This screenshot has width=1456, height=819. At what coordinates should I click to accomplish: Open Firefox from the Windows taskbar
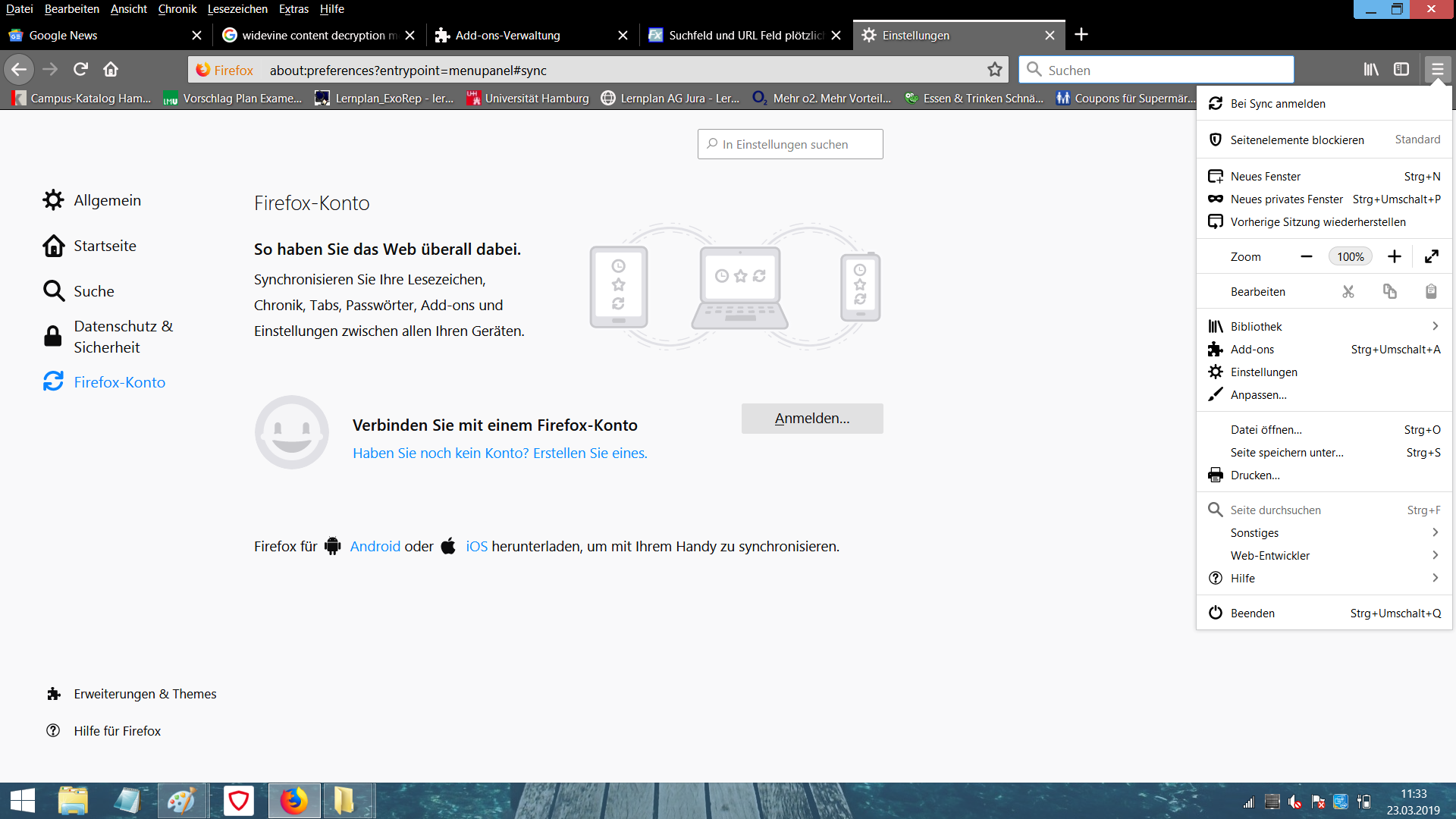click(293, 801)
